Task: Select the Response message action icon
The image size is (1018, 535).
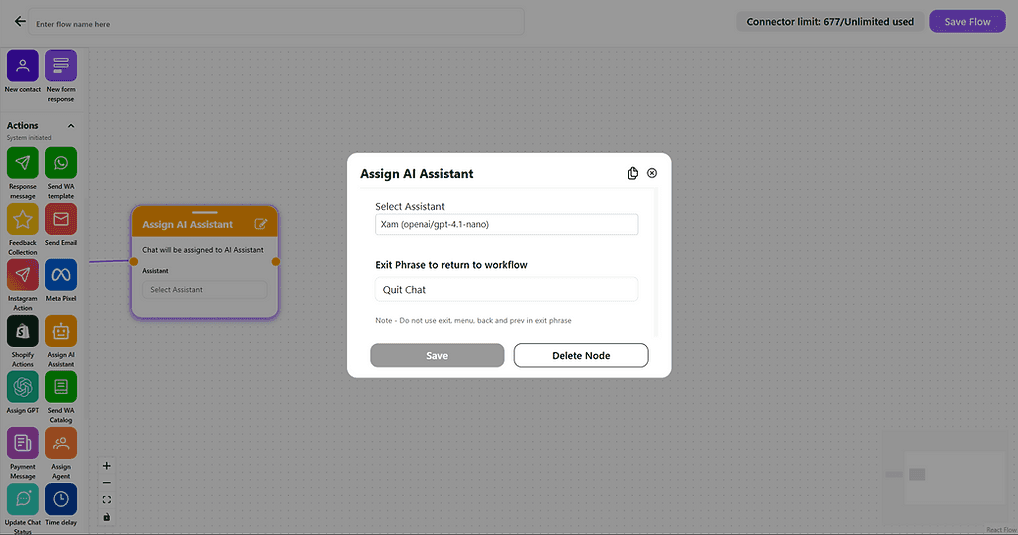Action: tap(23, 162)
